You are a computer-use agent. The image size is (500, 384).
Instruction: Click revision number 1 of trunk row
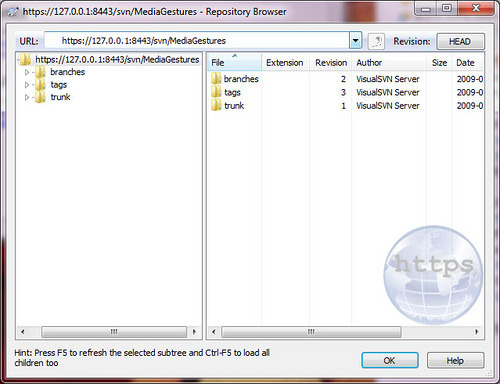tap(343, 106)
